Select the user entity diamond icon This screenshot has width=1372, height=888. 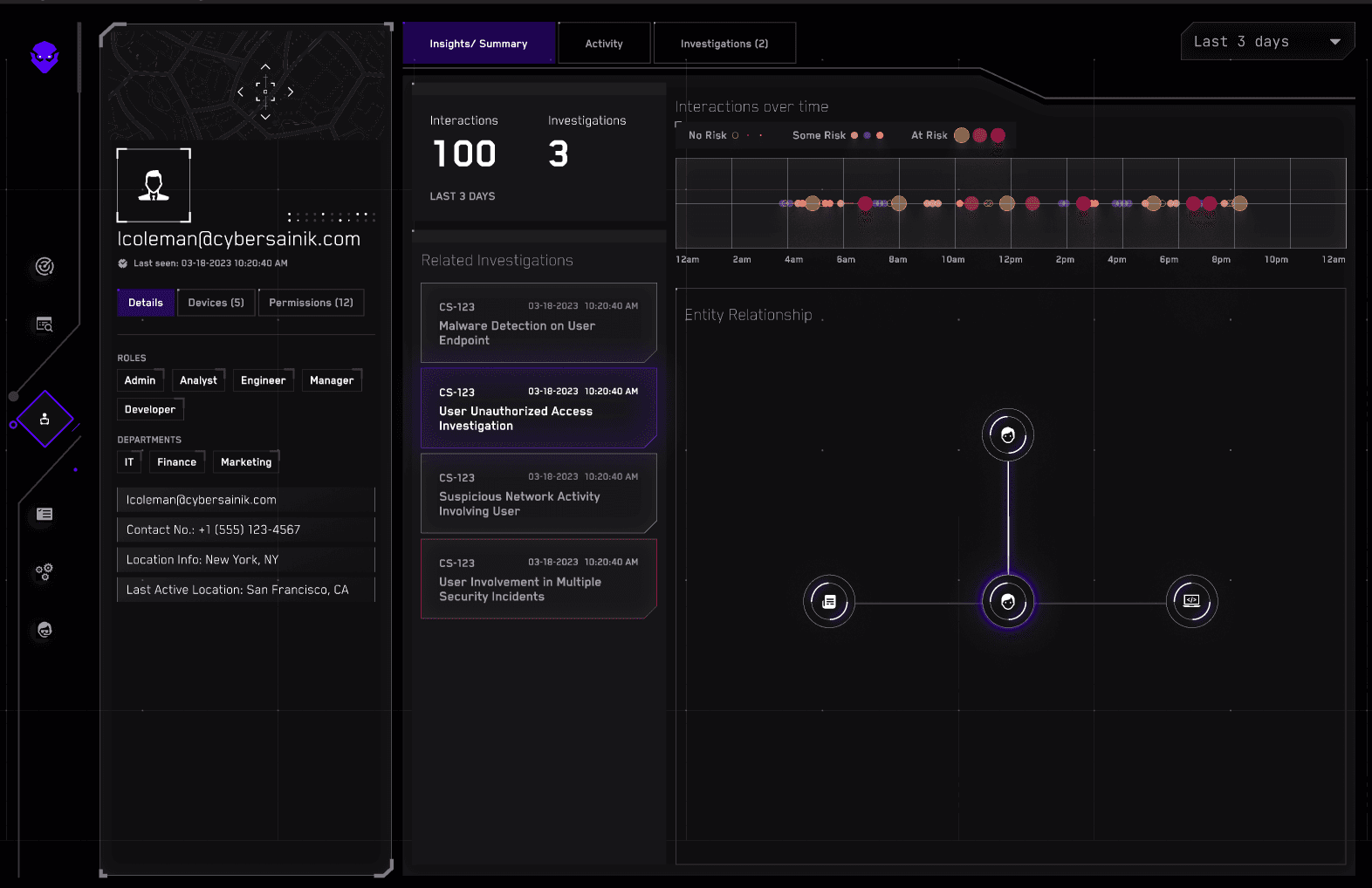[45, 420]
